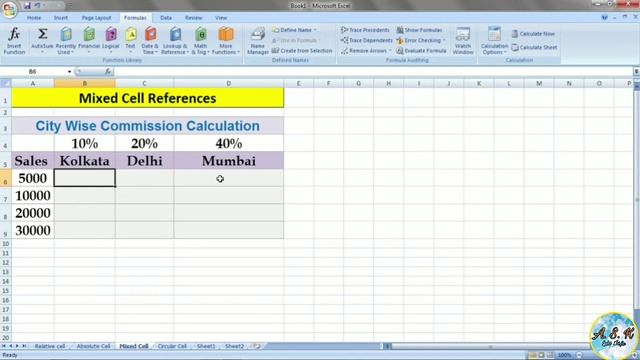Click Evaluate Formula
The height and width of the screenshot is (360, 640).
pos(421,51)
